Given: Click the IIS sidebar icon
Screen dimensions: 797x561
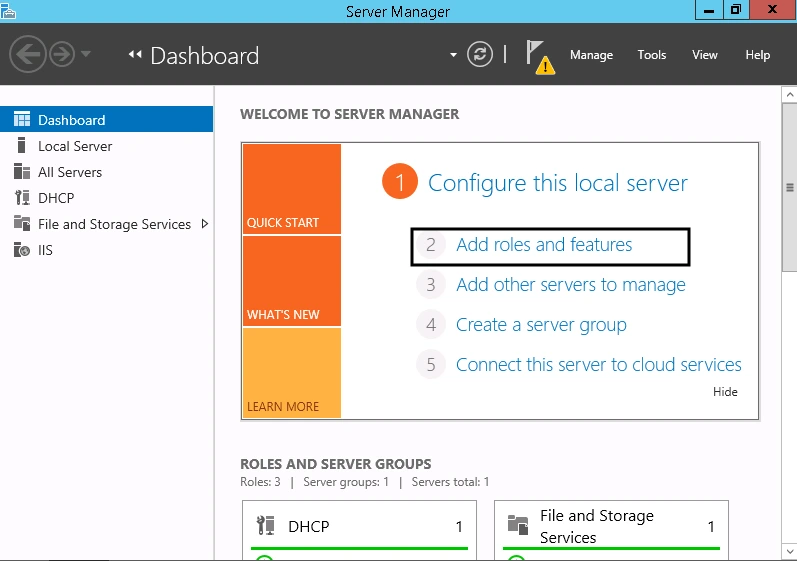Looking at the screenshot, I should 22,250.
